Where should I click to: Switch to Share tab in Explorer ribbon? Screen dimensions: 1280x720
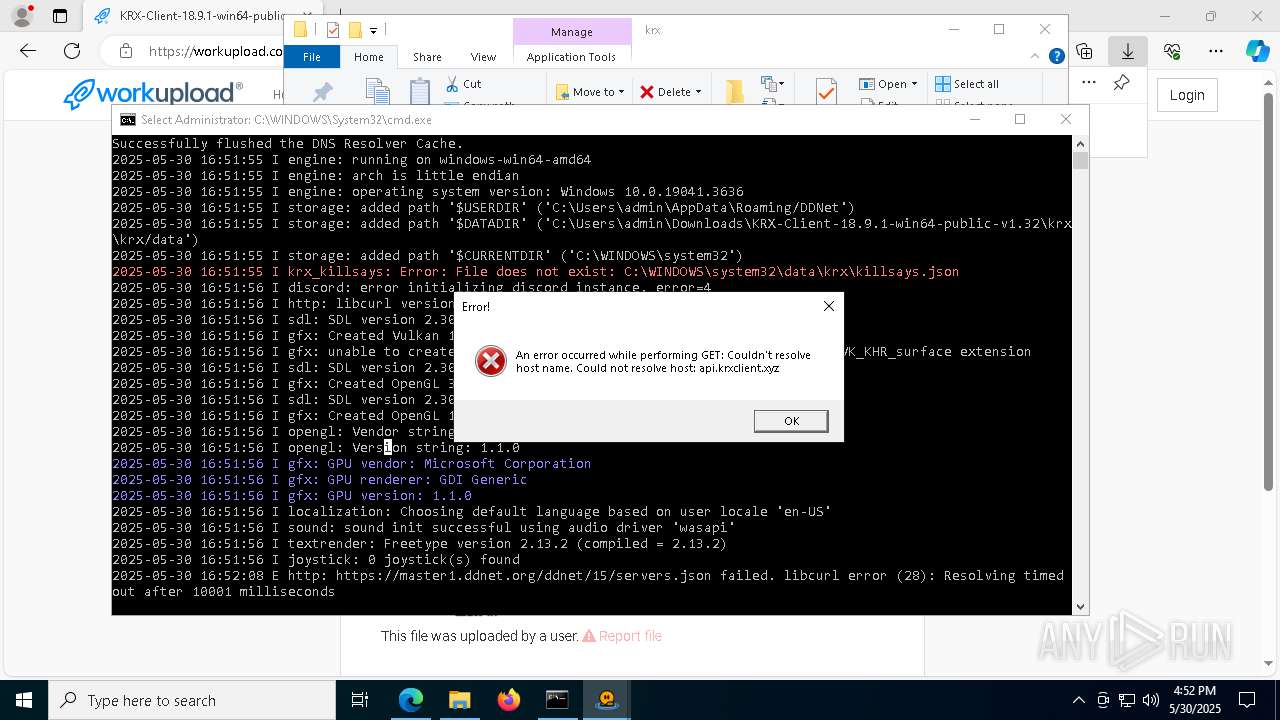(427, 57)
